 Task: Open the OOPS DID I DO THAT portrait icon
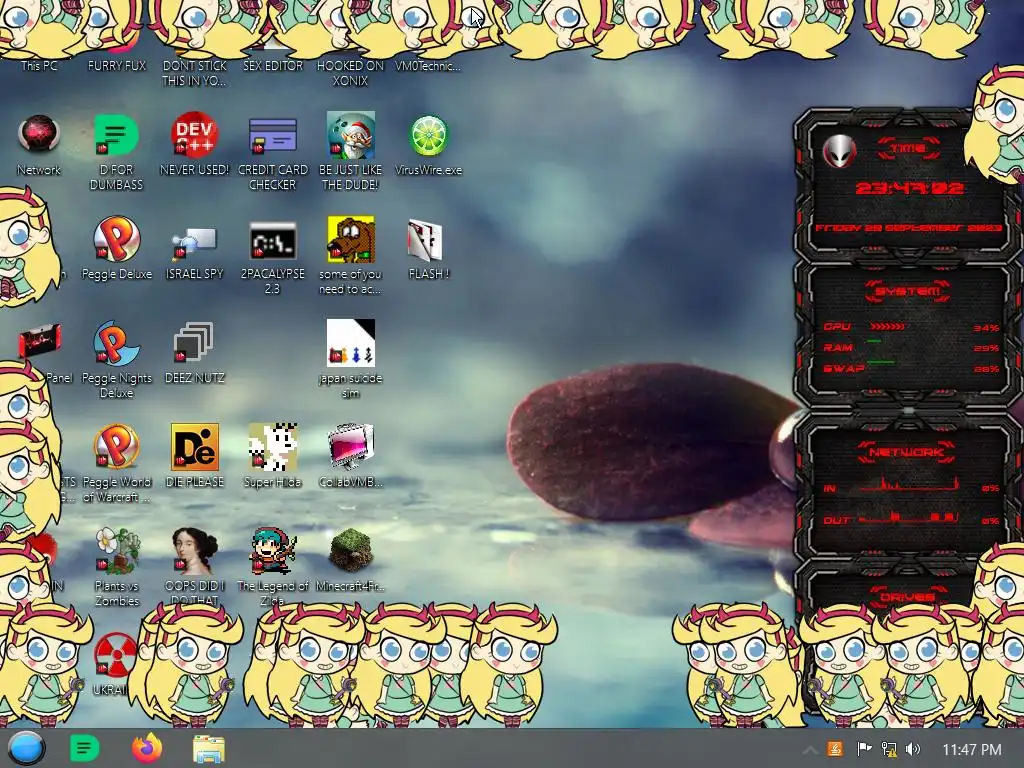[x=195, y=551]
